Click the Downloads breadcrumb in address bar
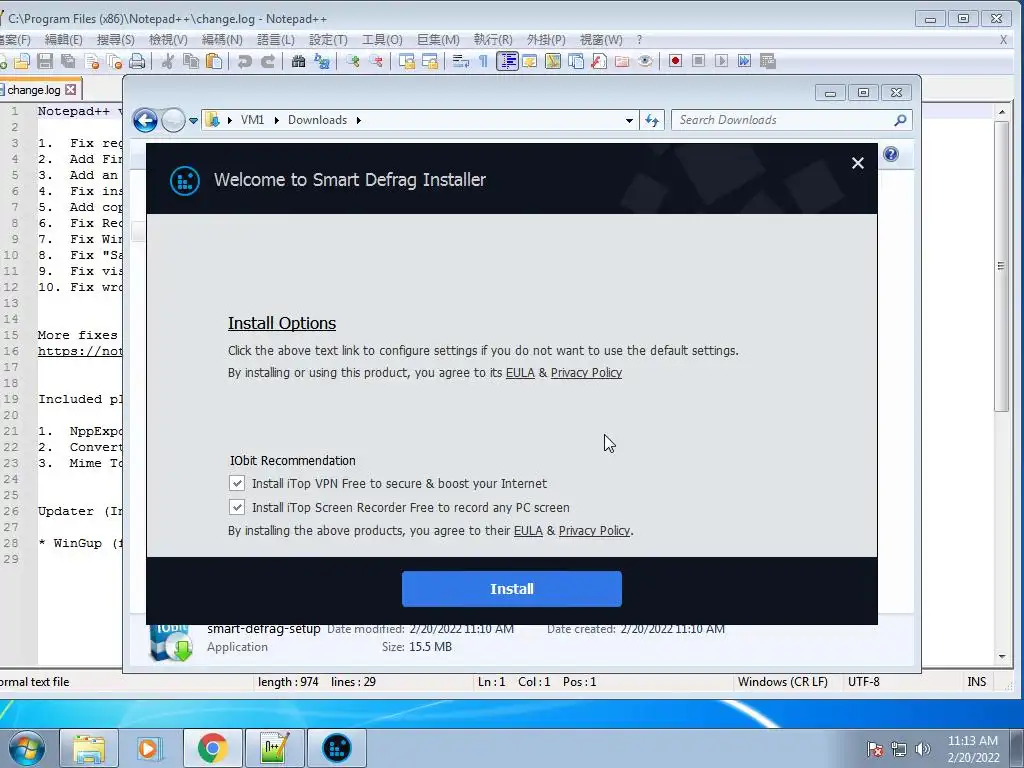Screen dimensions: 1024x768 tap(317, 120)
